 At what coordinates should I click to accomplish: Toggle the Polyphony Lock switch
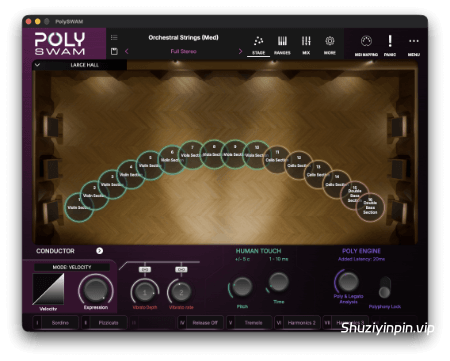[384, 287]
